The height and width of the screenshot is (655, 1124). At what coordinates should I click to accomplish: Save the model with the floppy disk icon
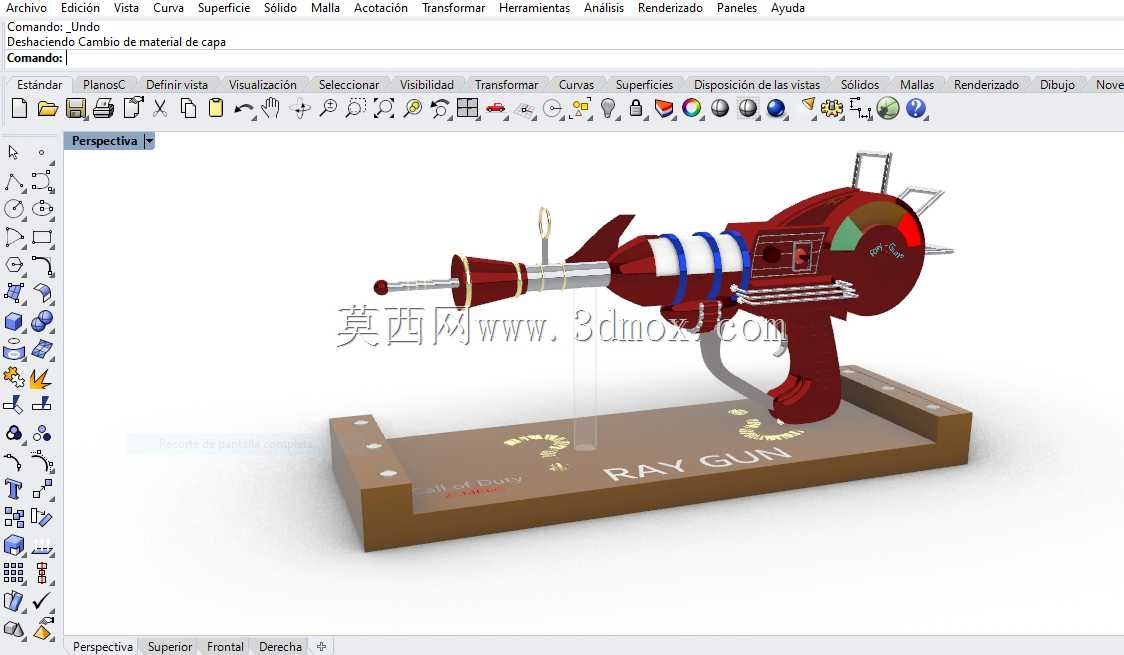click(x=75, y=108)
